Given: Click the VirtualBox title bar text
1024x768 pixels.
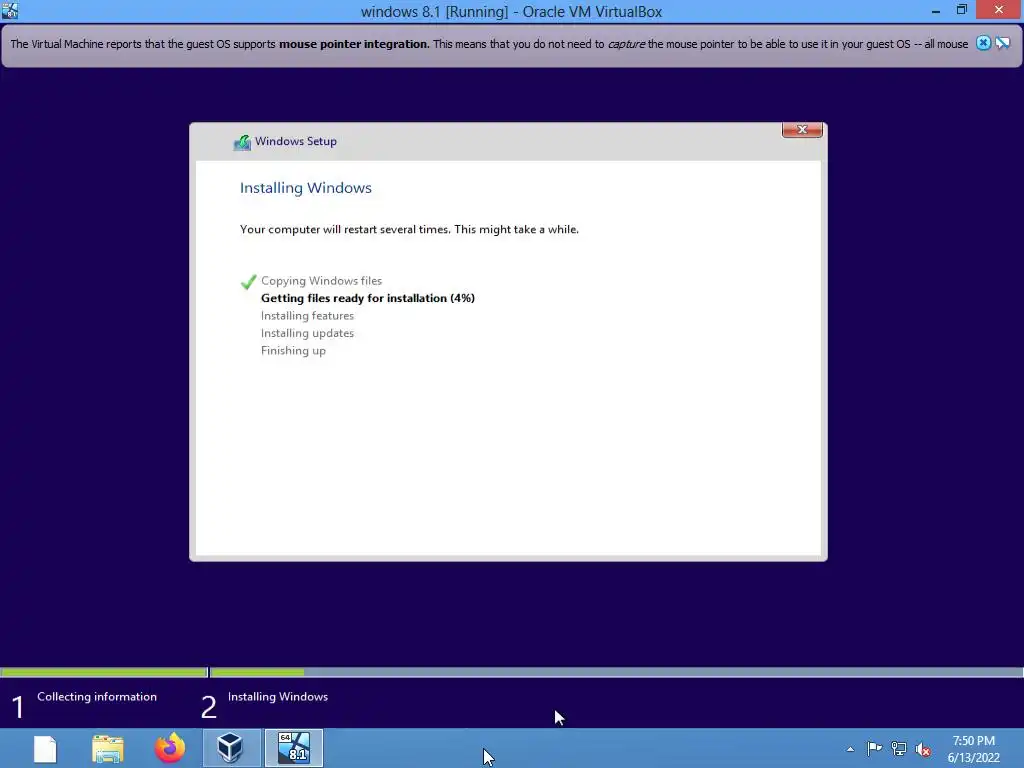Looking at the screenshot, I should coord(511,12).
